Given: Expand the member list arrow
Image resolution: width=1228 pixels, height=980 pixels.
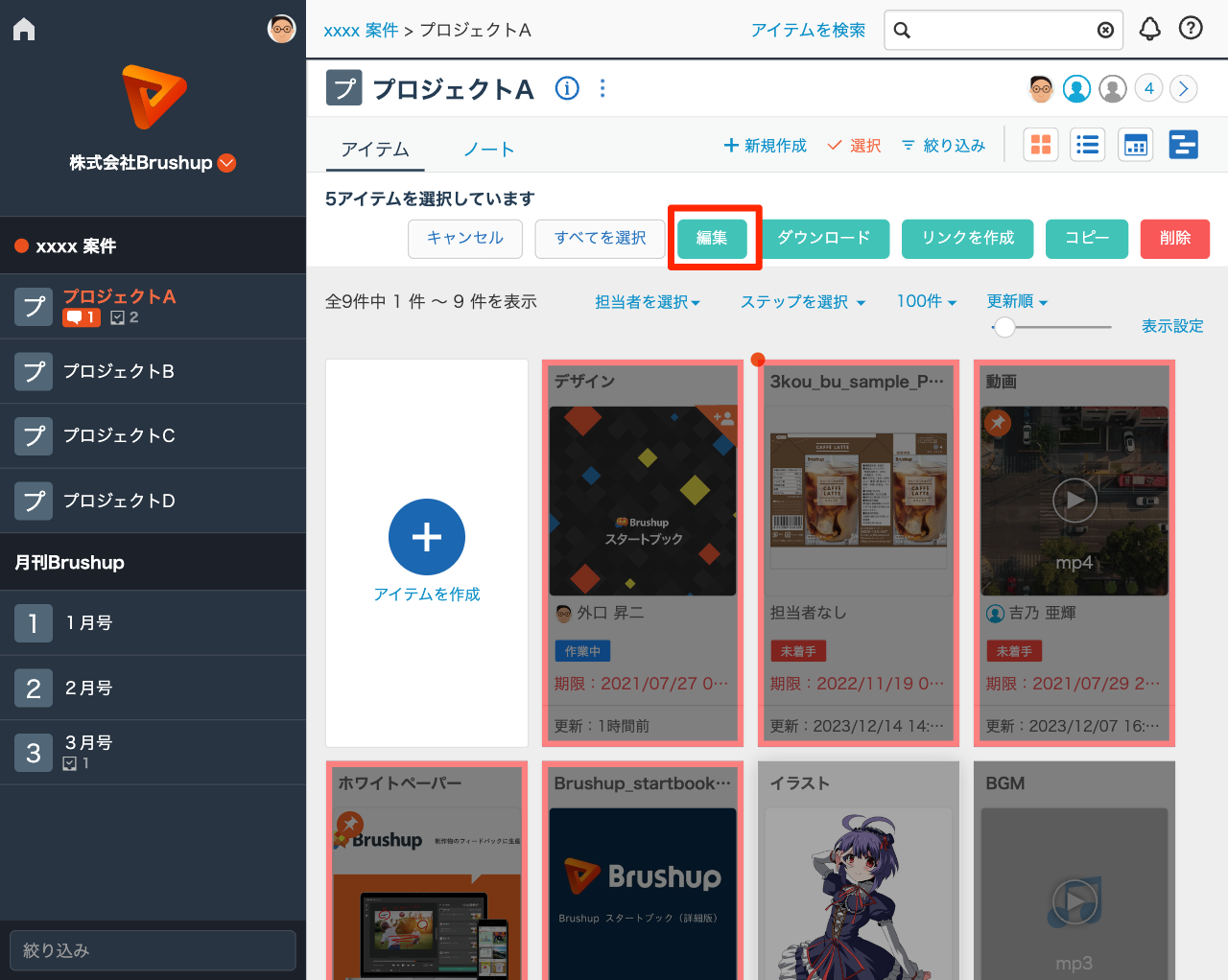Looking at the screenshot, I should (x=1184, y=89).
